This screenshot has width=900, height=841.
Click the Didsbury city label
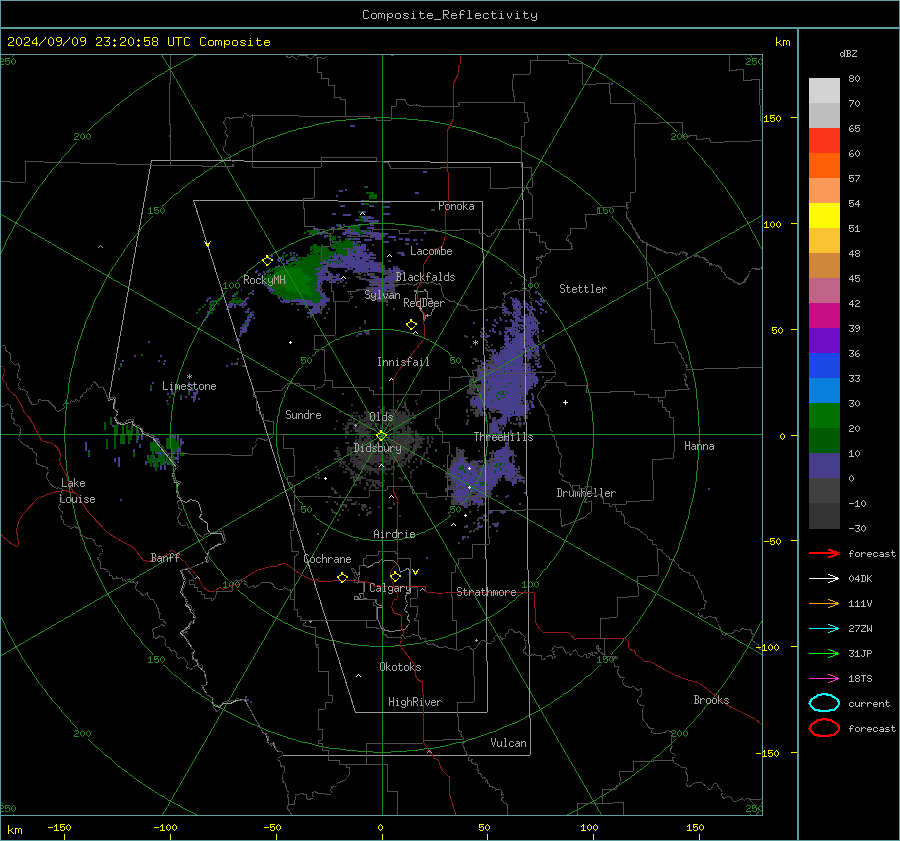tap(377, 448)
